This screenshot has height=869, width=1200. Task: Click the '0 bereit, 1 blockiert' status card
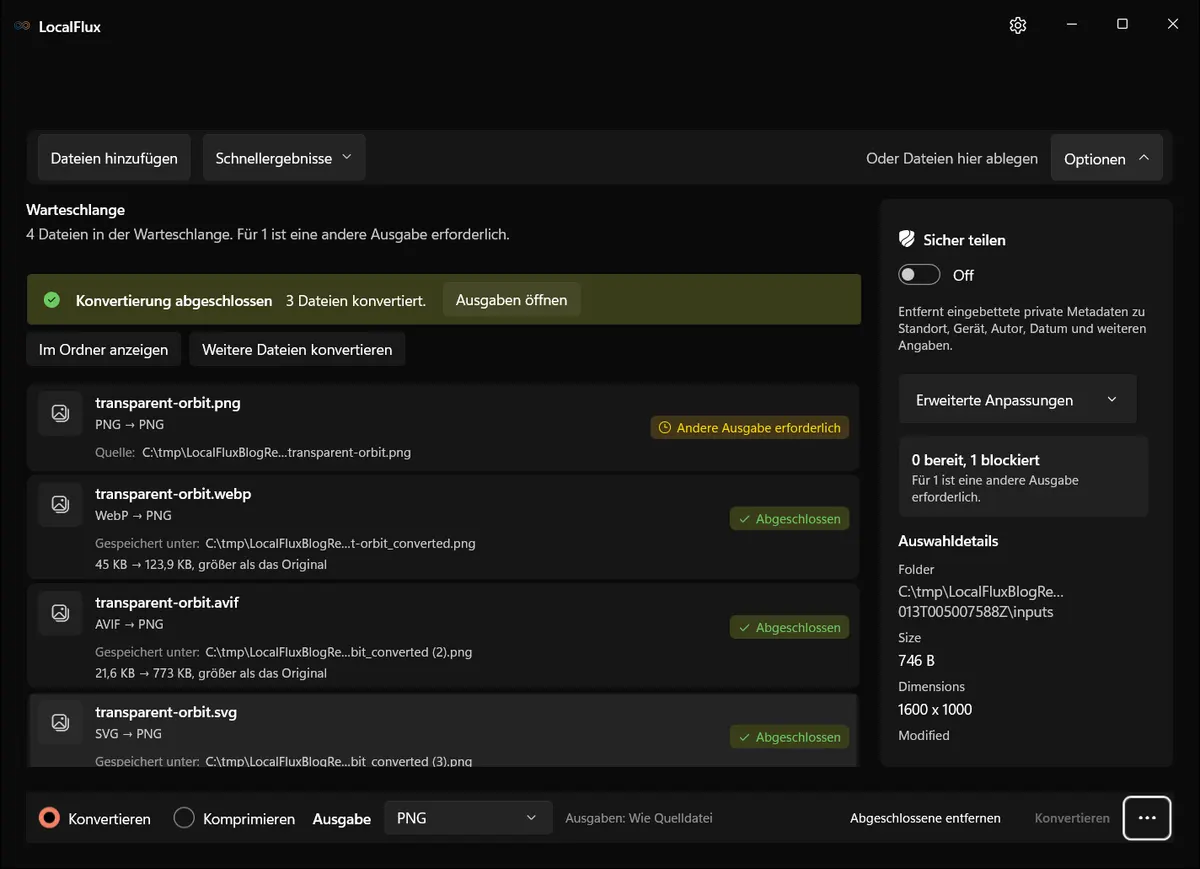(x=1023, y=476)
